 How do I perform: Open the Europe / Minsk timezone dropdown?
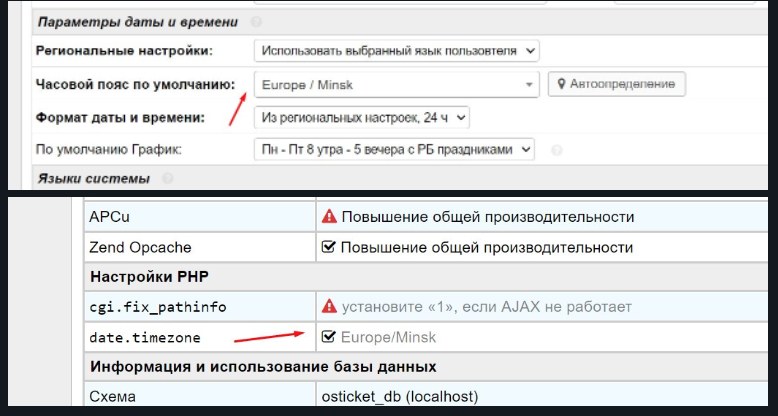pos(396,85)
